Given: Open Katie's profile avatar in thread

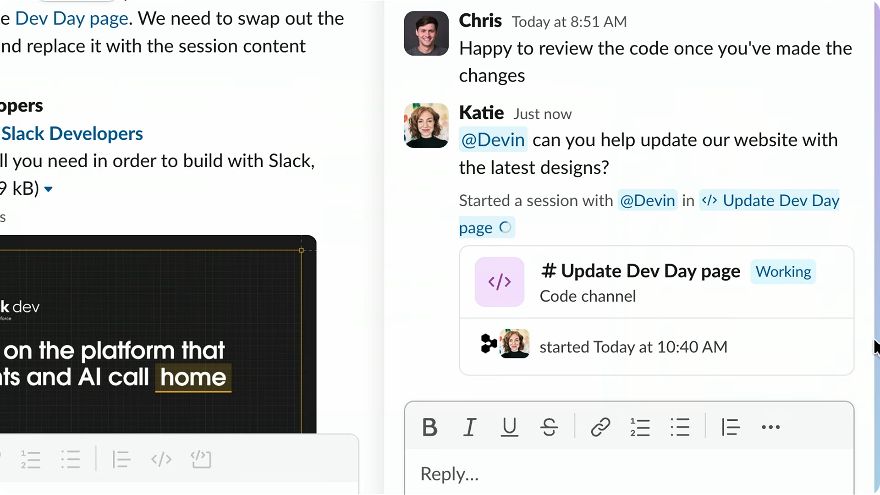Looking at the screenshot, I should [426, 126].
